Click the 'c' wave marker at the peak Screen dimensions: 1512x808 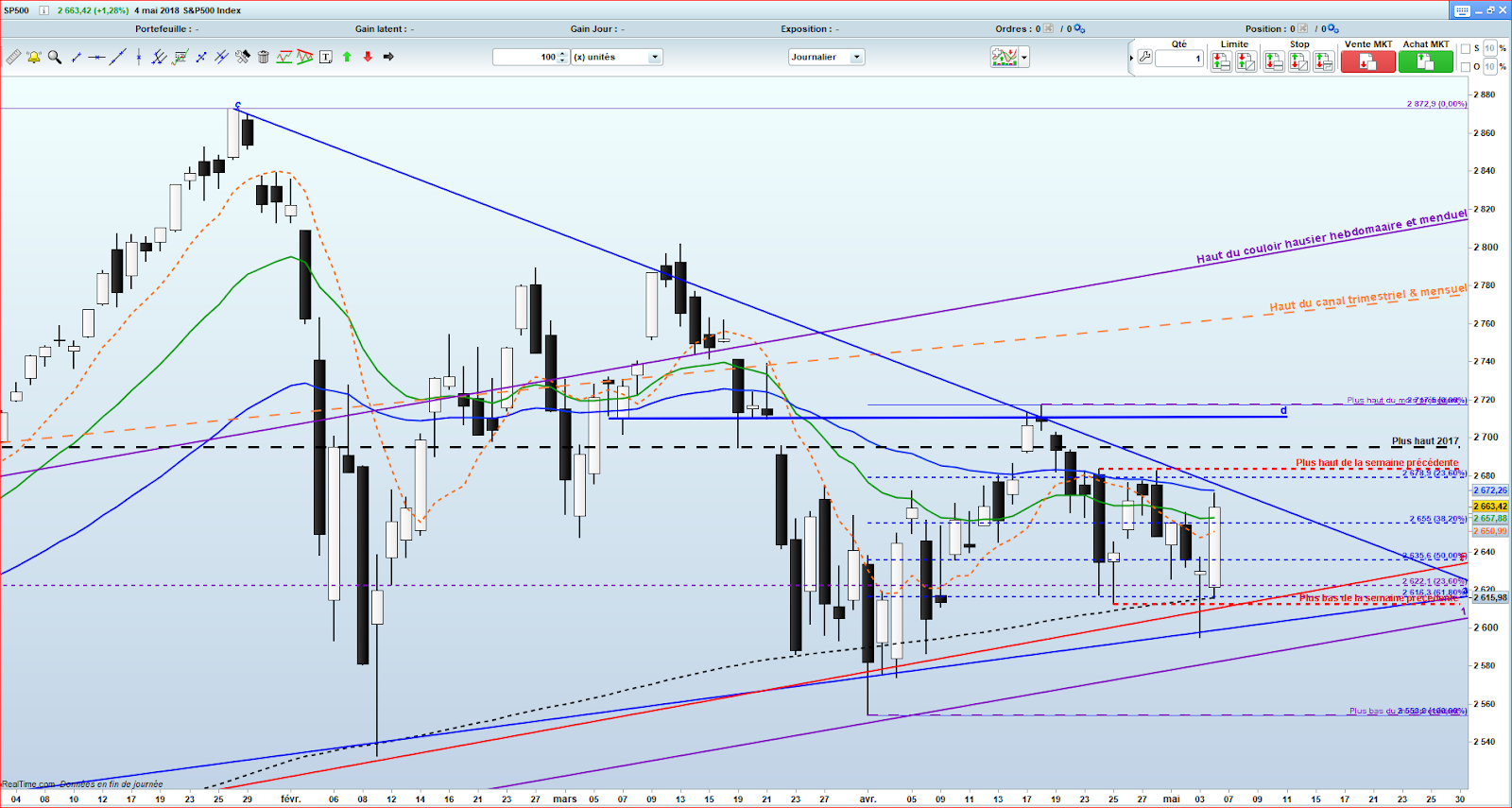pos(238,105)
